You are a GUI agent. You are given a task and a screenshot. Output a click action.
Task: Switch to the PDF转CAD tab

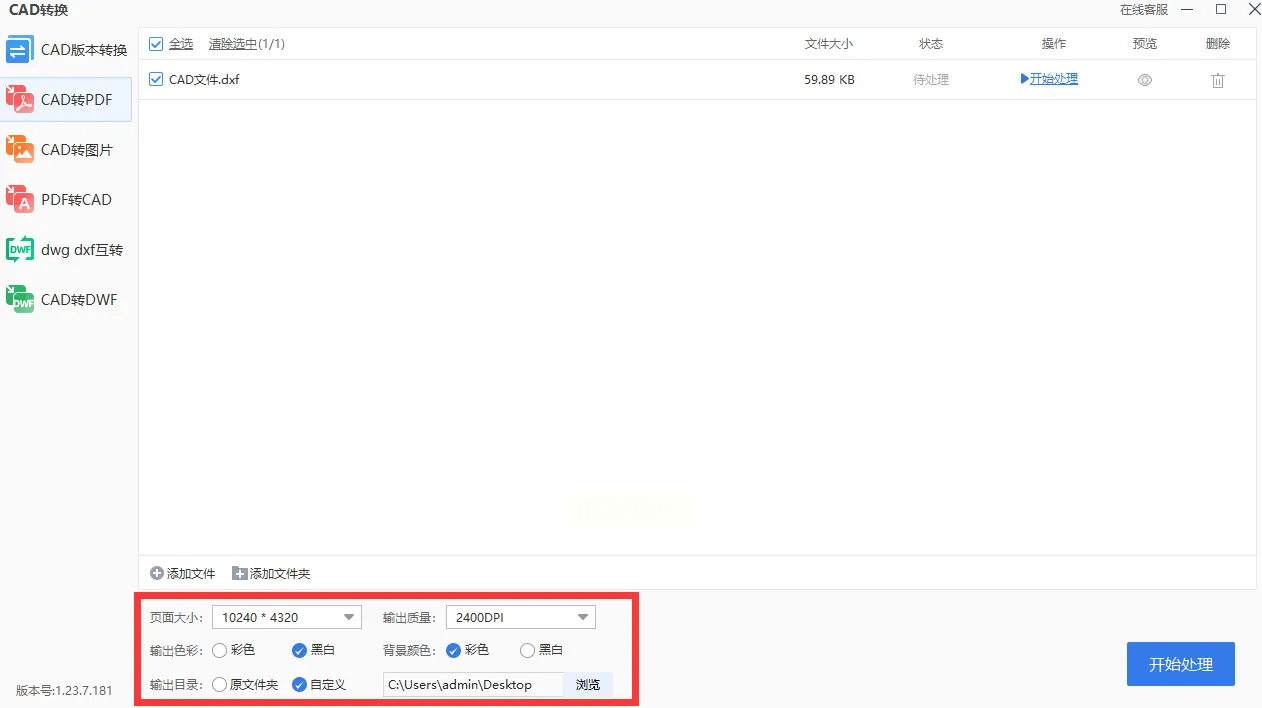pos(66,200)
